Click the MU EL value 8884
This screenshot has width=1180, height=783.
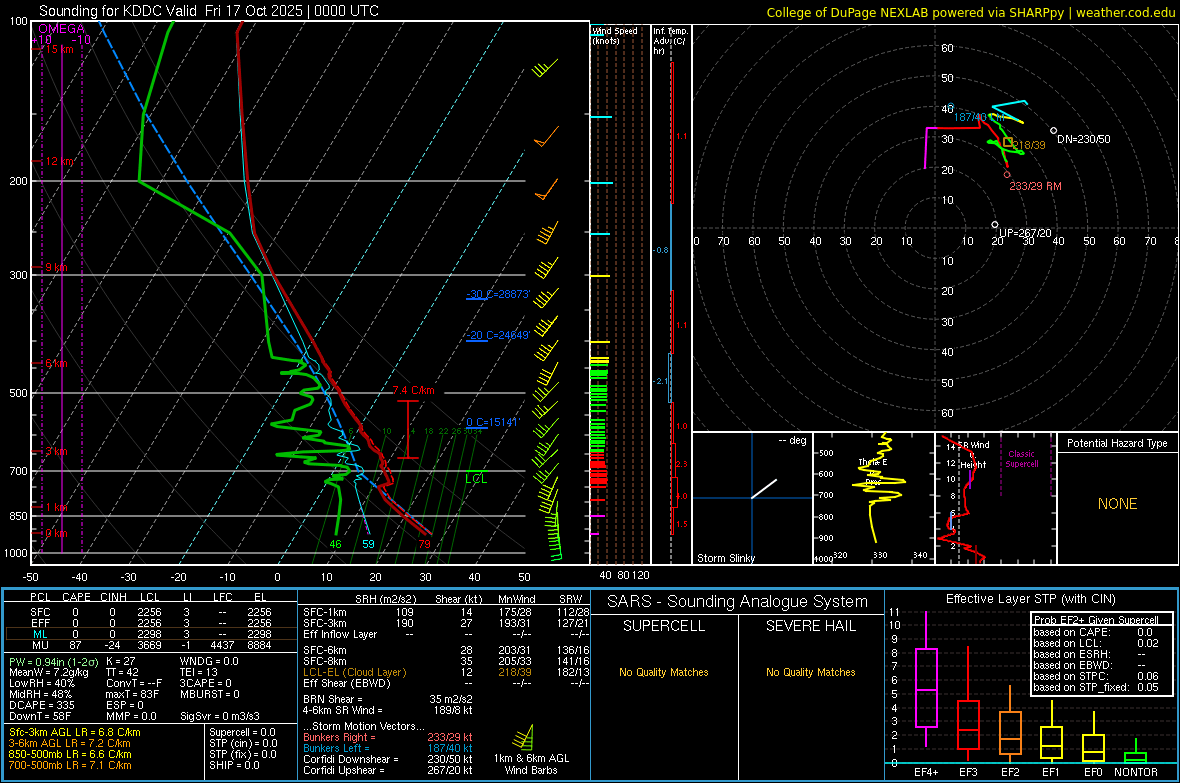259,644
